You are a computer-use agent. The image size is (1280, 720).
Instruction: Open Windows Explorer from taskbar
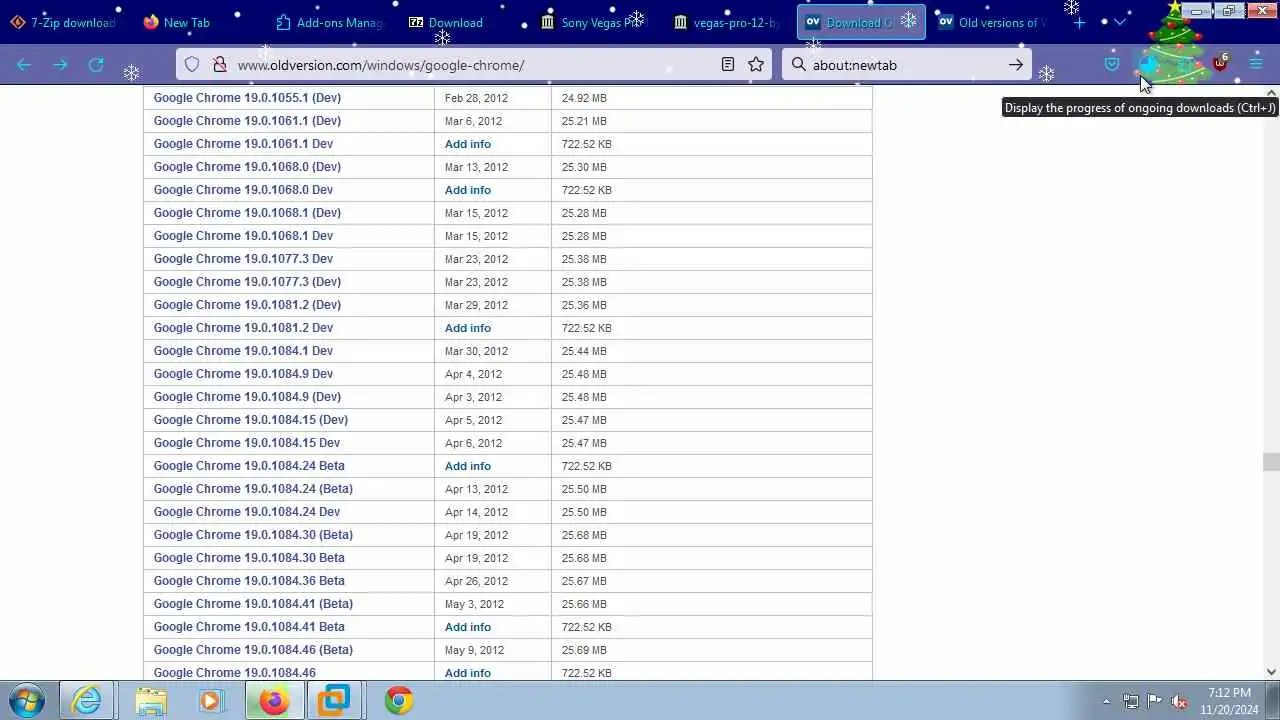pos(151,701)
